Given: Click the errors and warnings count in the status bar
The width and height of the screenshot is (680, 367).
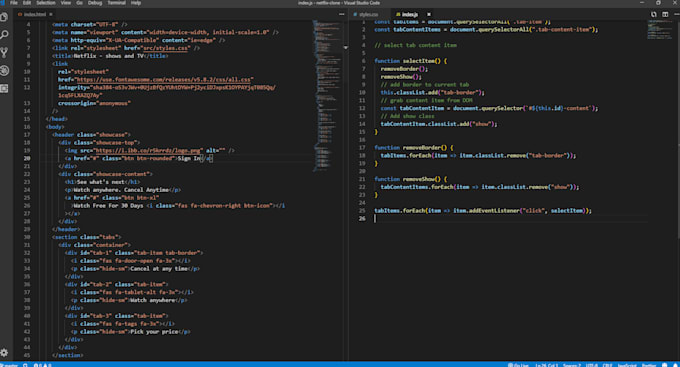Looking at the screenshot, I should [x=42, y=365].
